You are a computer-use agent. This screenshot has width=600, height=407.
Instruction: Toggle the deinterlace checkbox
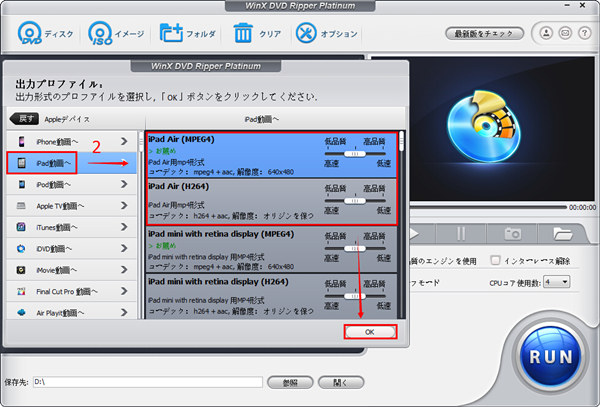495,260
